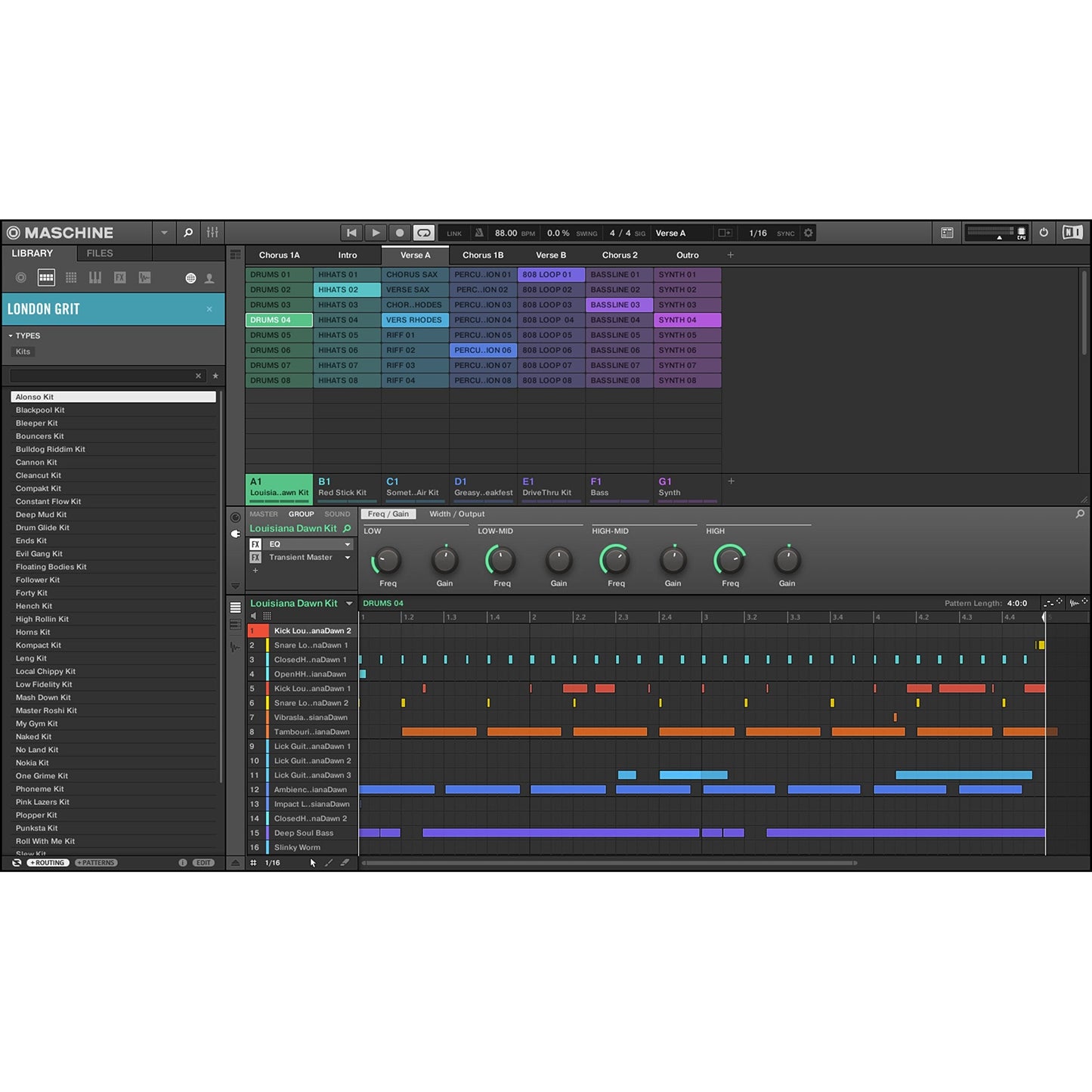Open the Chorus 1B scene tab
1092x1092 pixels.
483,255
